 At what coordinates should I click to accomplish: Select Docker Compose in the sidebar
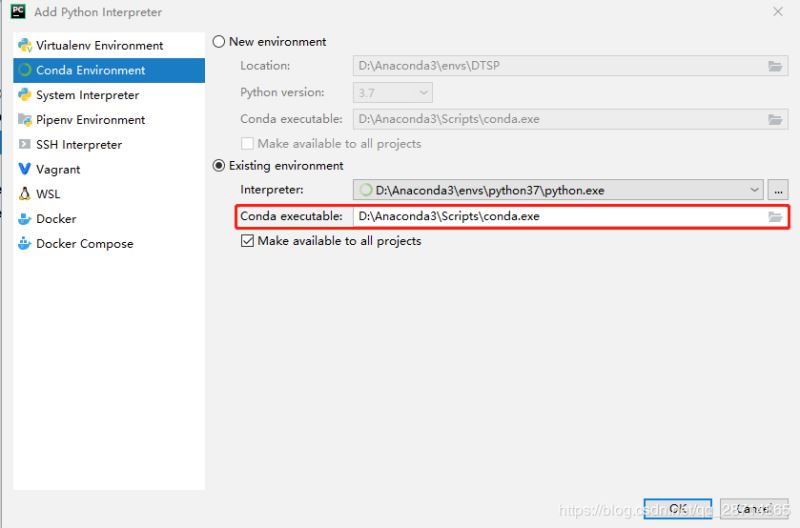point(84,243)
